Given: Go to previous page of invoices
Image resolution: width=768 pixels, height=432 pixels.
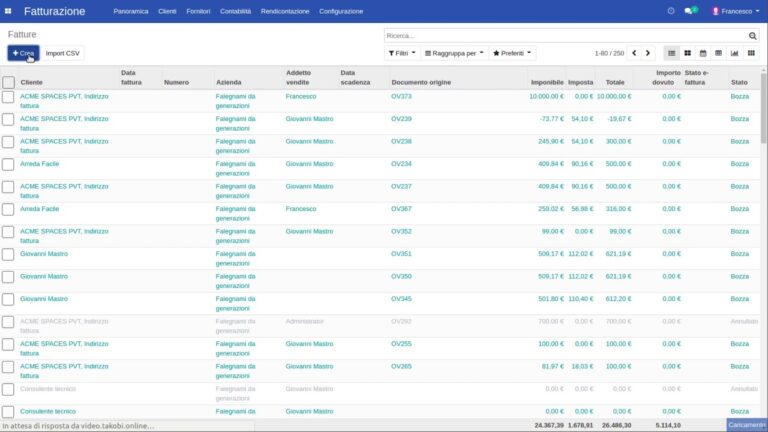Looking at the screenshot, I should (x=634, y=53).
